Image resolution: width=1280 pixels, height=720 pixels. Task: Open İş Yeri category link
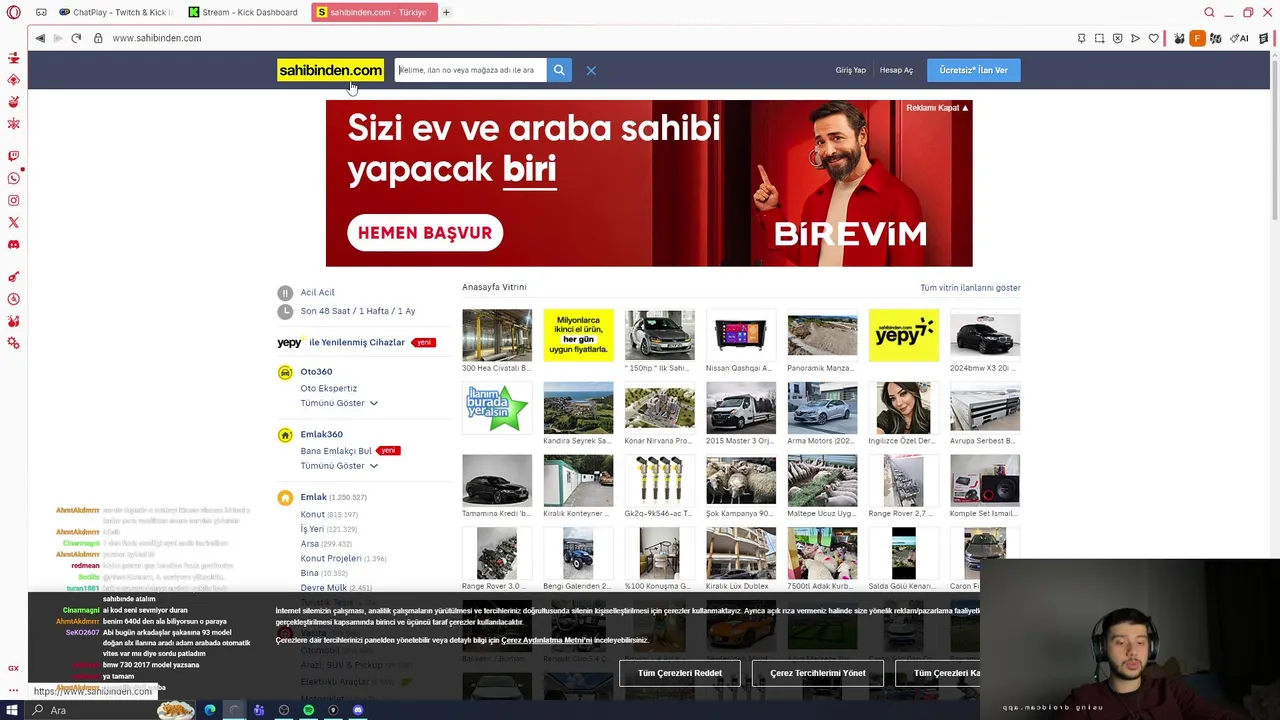[312, 529]
